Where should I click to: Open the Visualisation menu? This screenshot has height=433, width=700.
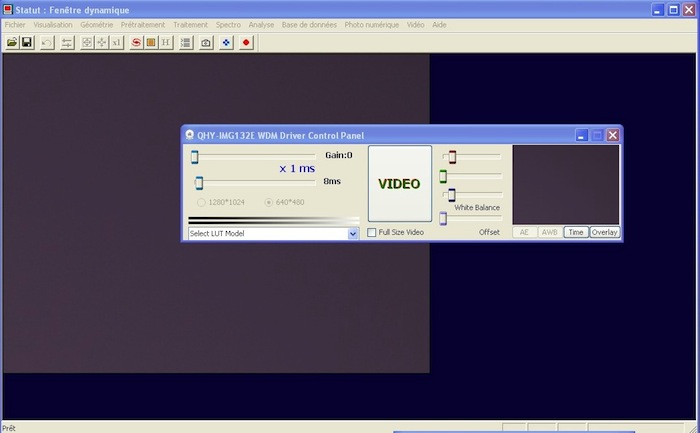pyautogui.click(x=53, y=25)
